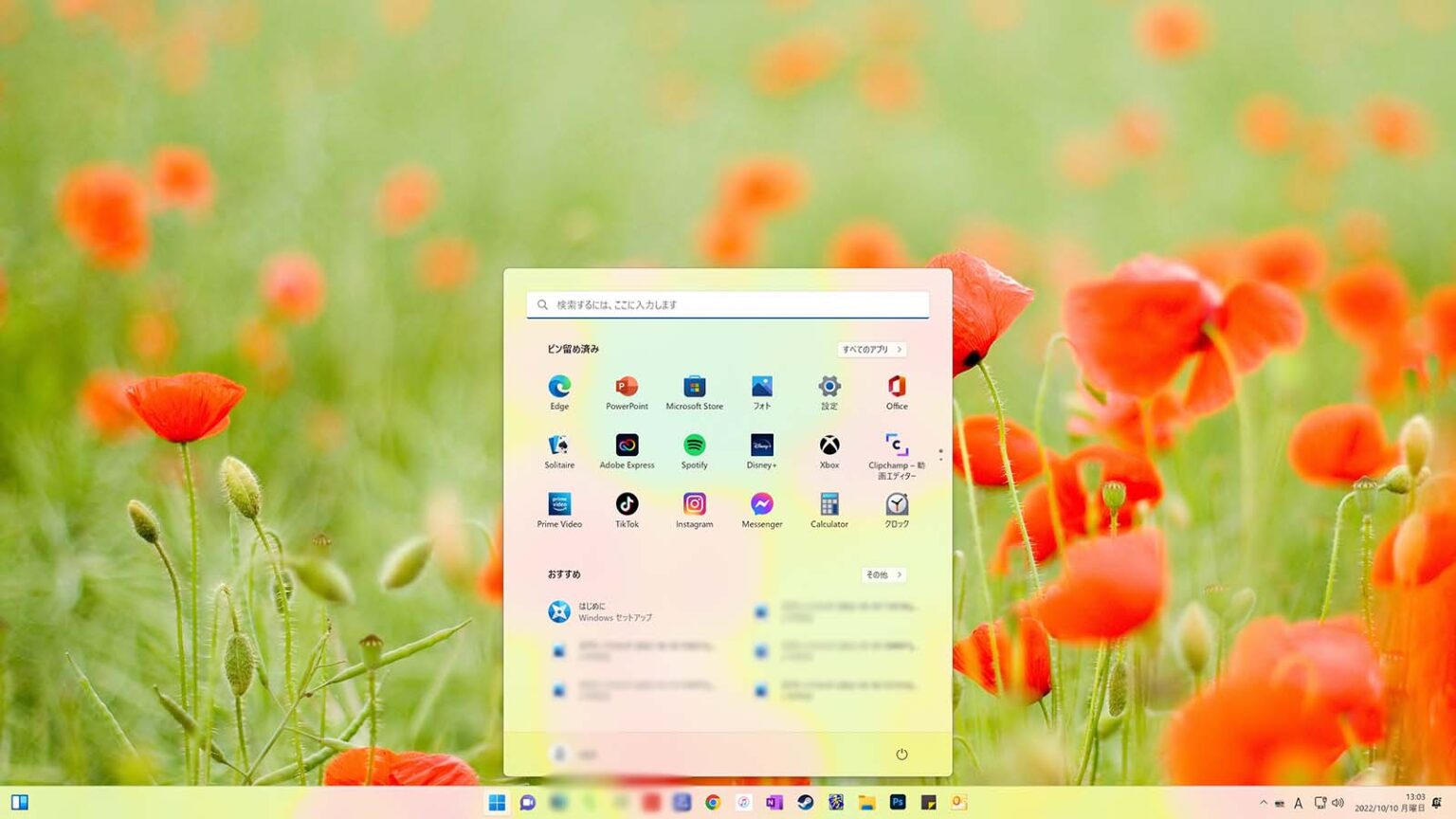The width and height of the screenshot is (1456, 819).
Task: Expand hidden system tray icons
Action: point(1265,803)
